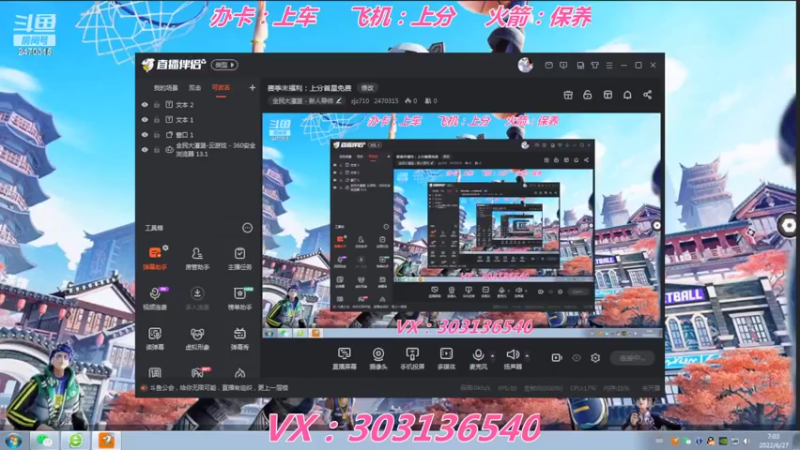This screenshot has width=800, height=450.
Task: Click the taskbar clock
Action: coord(773,441)
